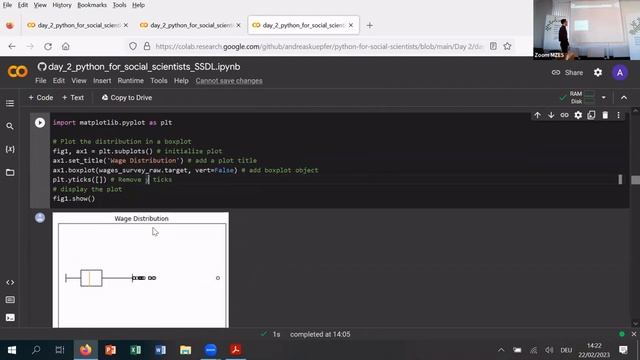Run the matplotlib code cell

(x=40, y=122)
